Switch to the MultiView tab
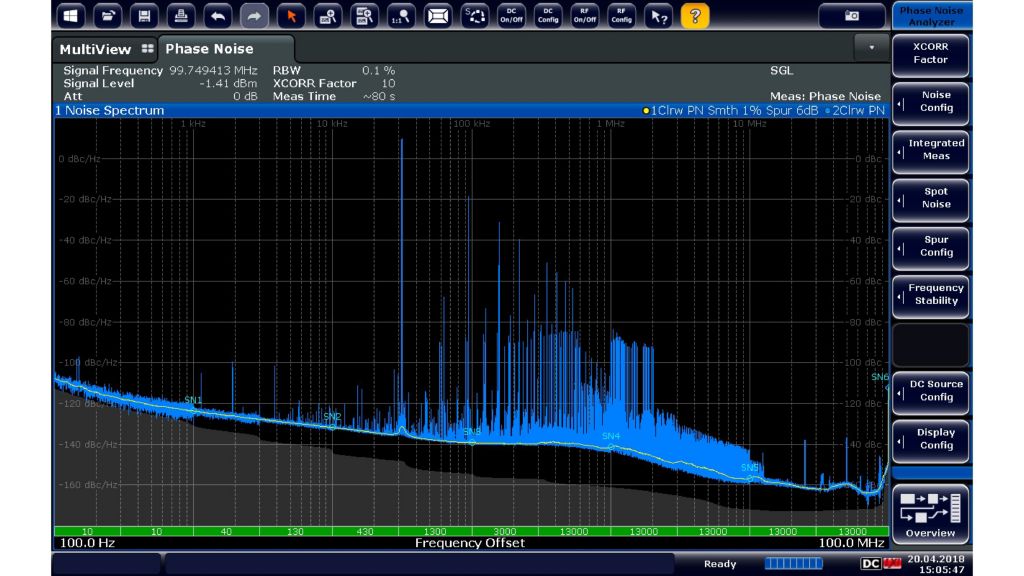This screenshot has width=1024, height=576. coord(106,49)
